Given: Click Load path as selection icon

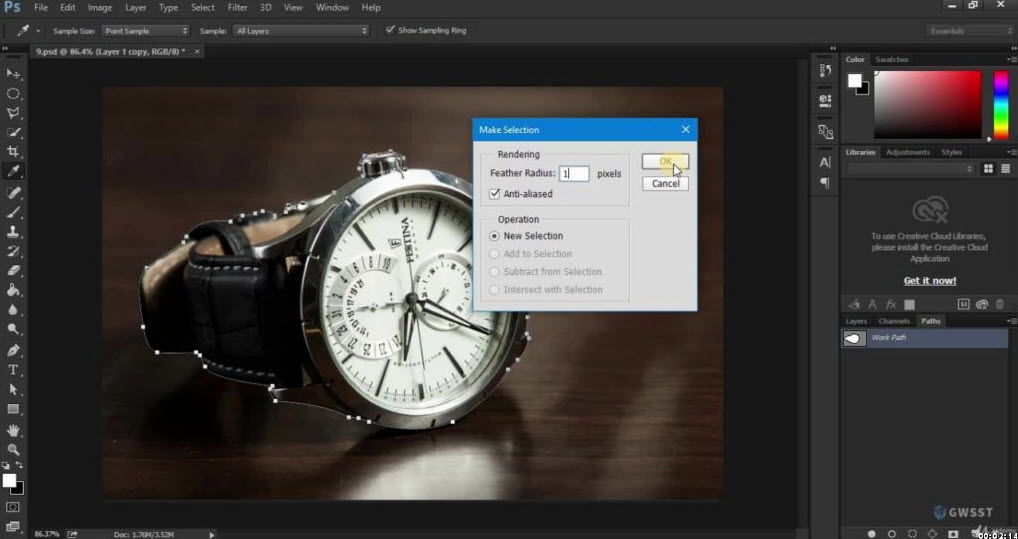Looking at the screenshot, I should 912,534.
